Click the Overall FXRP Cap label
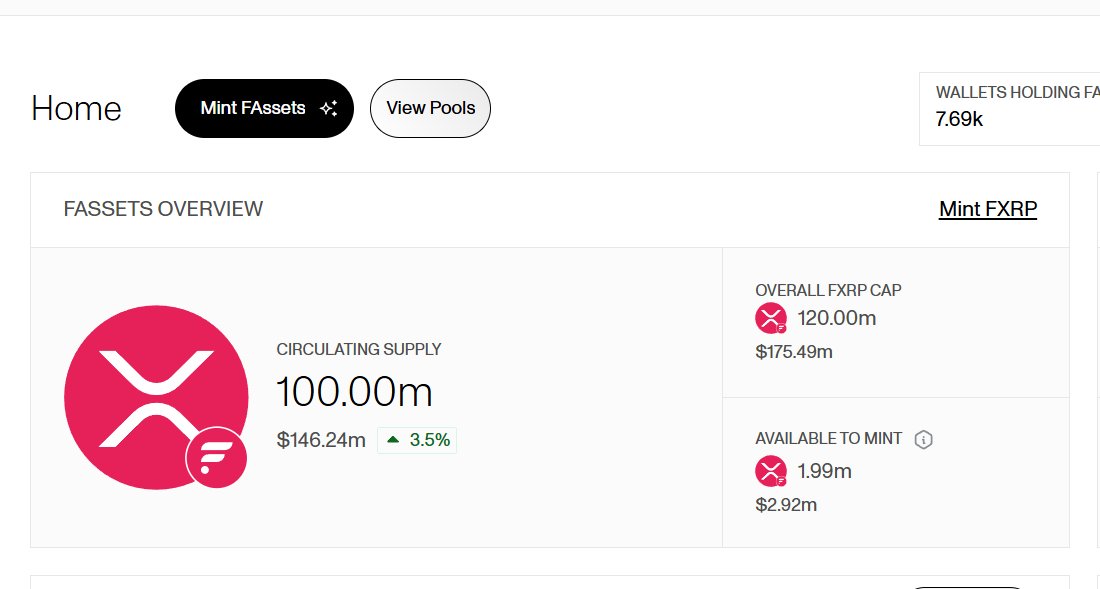This screenshot has width=1100, height=589. click(x=828, y=290)
